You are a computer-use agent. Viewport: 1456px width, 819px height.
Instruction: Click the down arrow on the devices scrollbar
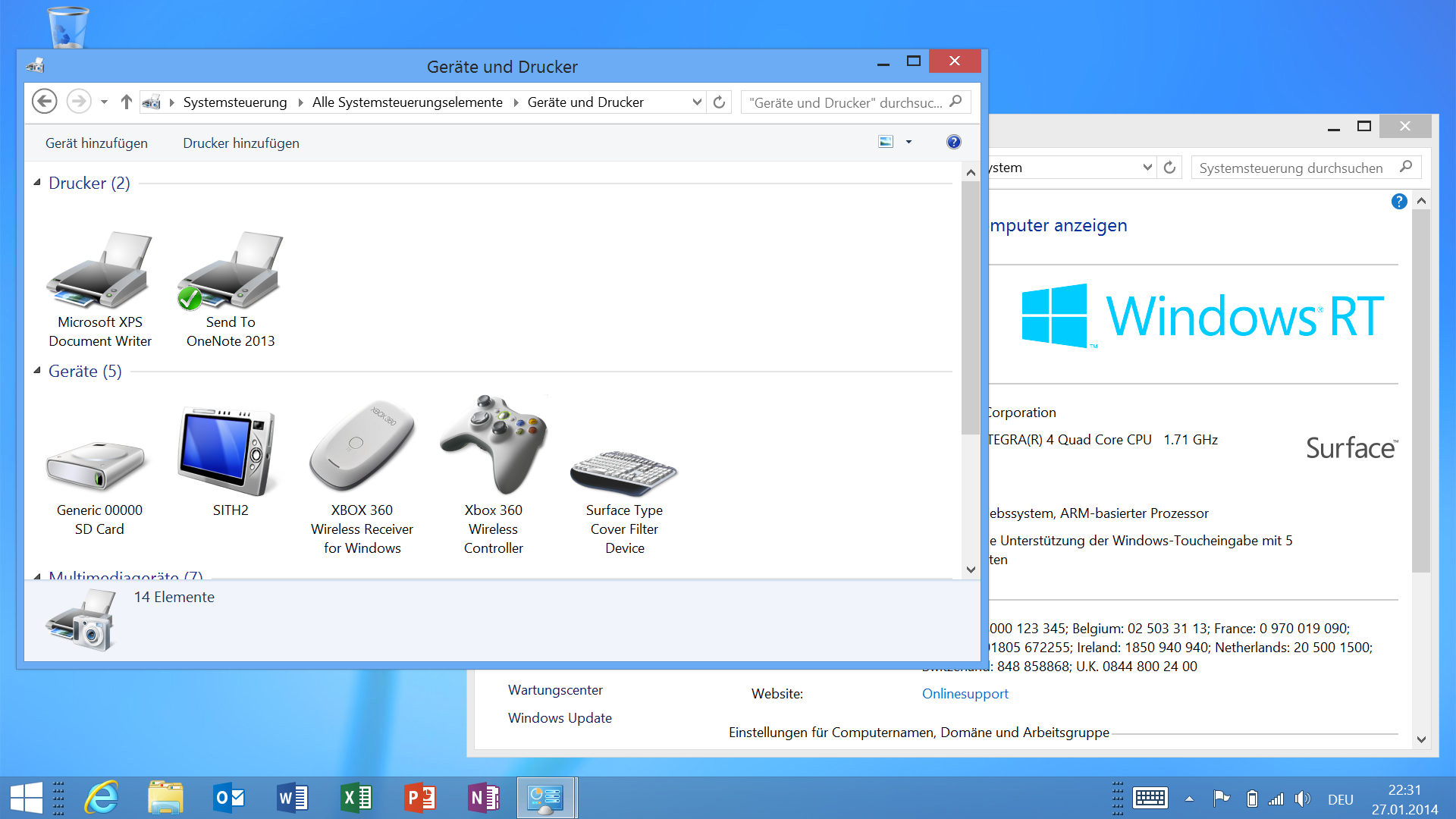(971, 570)
